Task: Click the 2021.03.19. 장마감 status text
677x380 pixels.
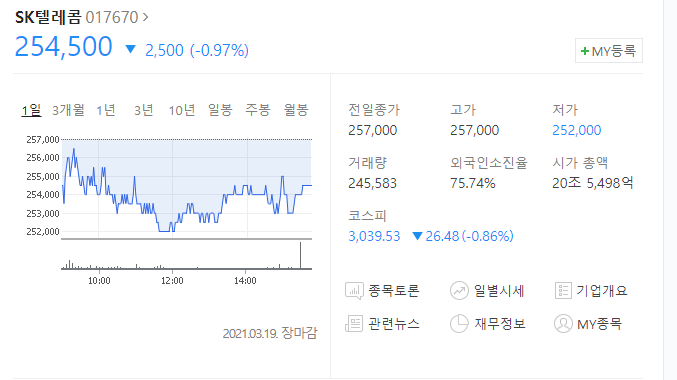Action: point(270,333)
